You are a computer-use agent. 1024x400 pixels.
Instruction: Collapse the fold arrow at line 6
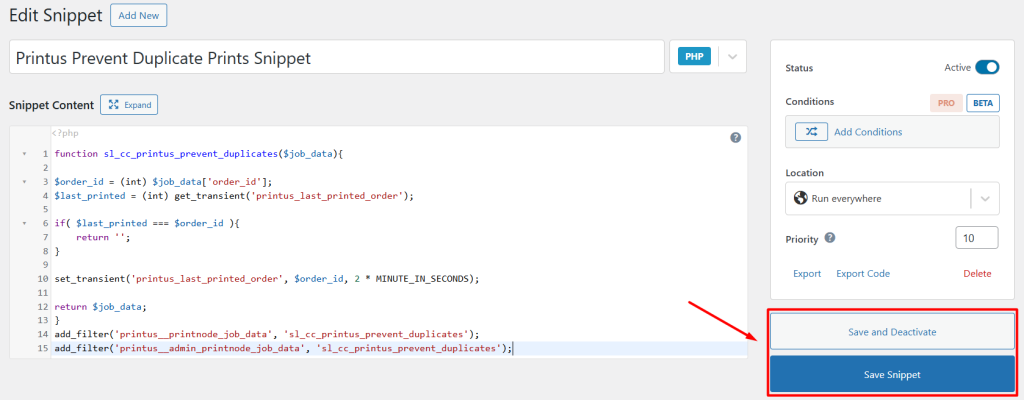[x=24, y=223]
